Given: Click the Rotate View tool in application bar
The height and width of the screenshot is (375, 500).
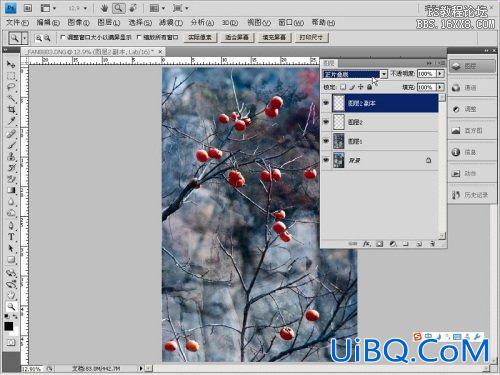Looking at the screenshot, I should 133,8.
